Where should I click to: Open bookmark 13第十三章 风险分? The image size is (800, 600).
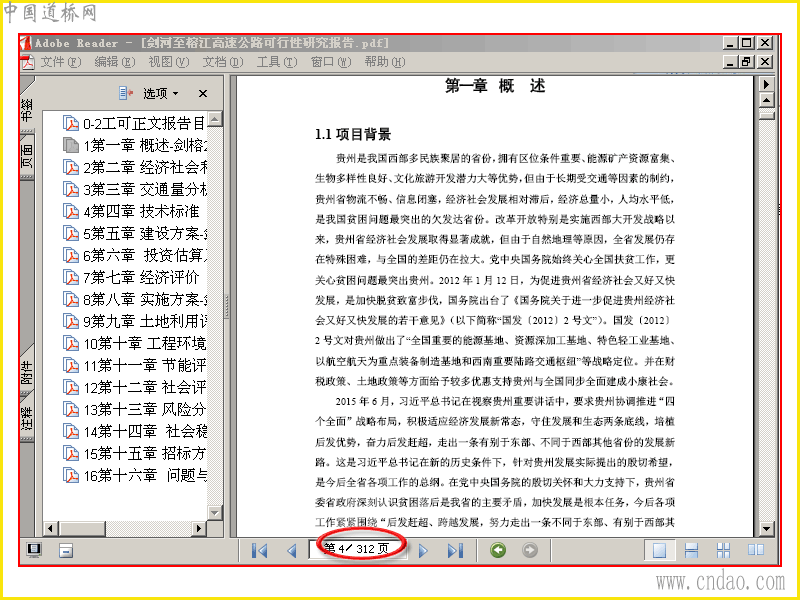(x=134, y=409)
